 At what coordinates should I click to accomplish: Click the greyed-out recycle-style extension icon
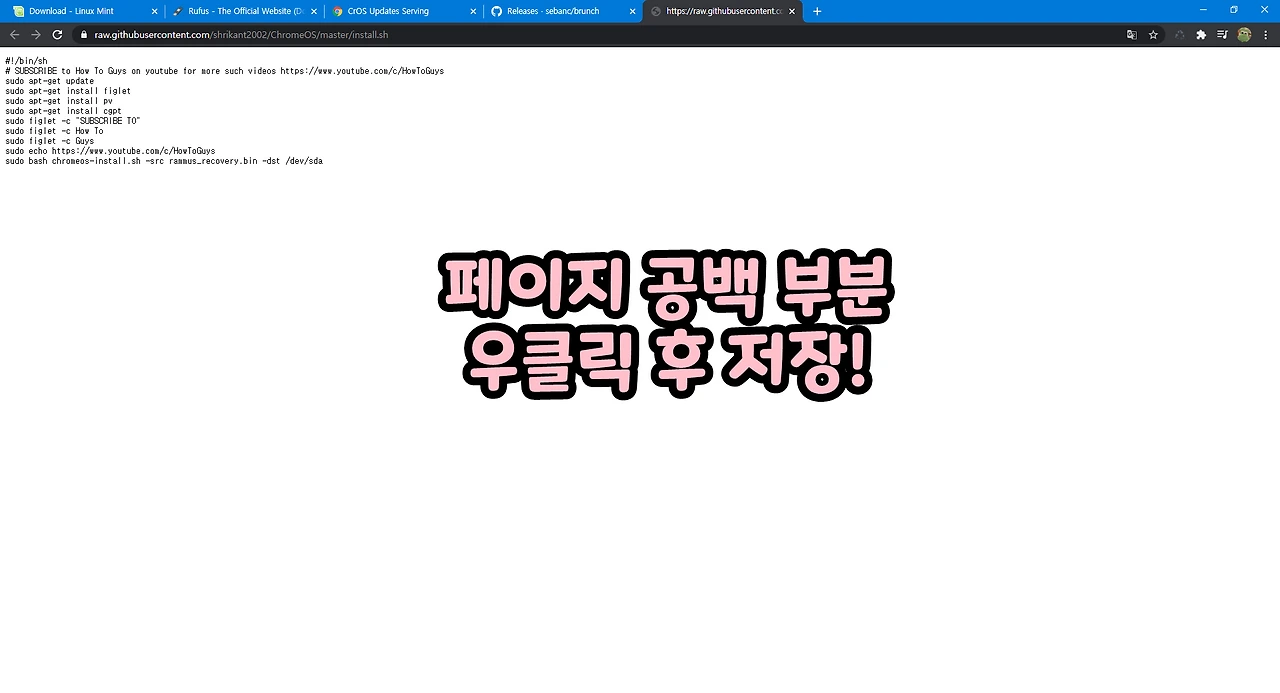click(x=1180, y=34)
